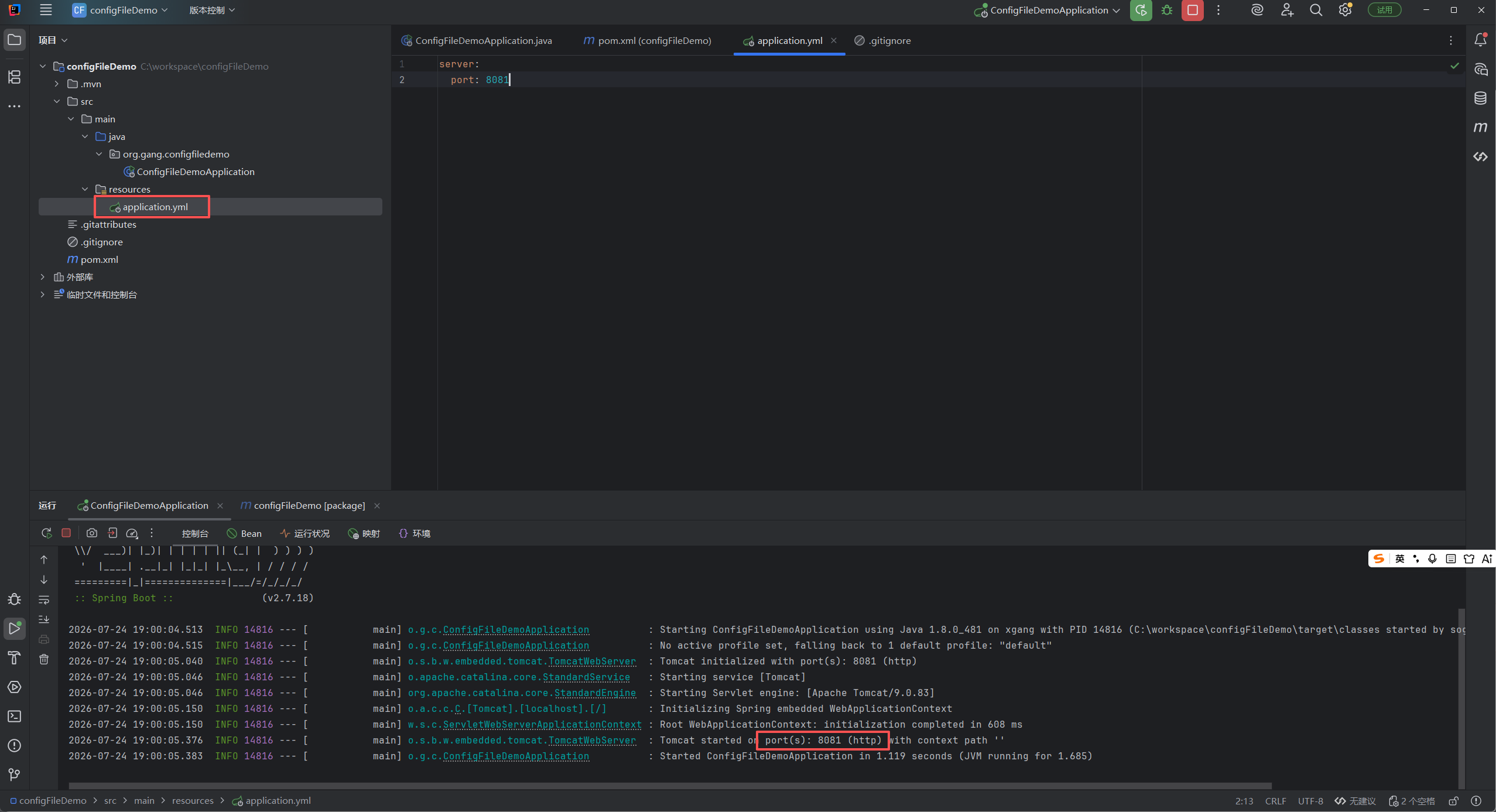Open Maven tool window
1496x812 pixels.
tap(1481, 128)
